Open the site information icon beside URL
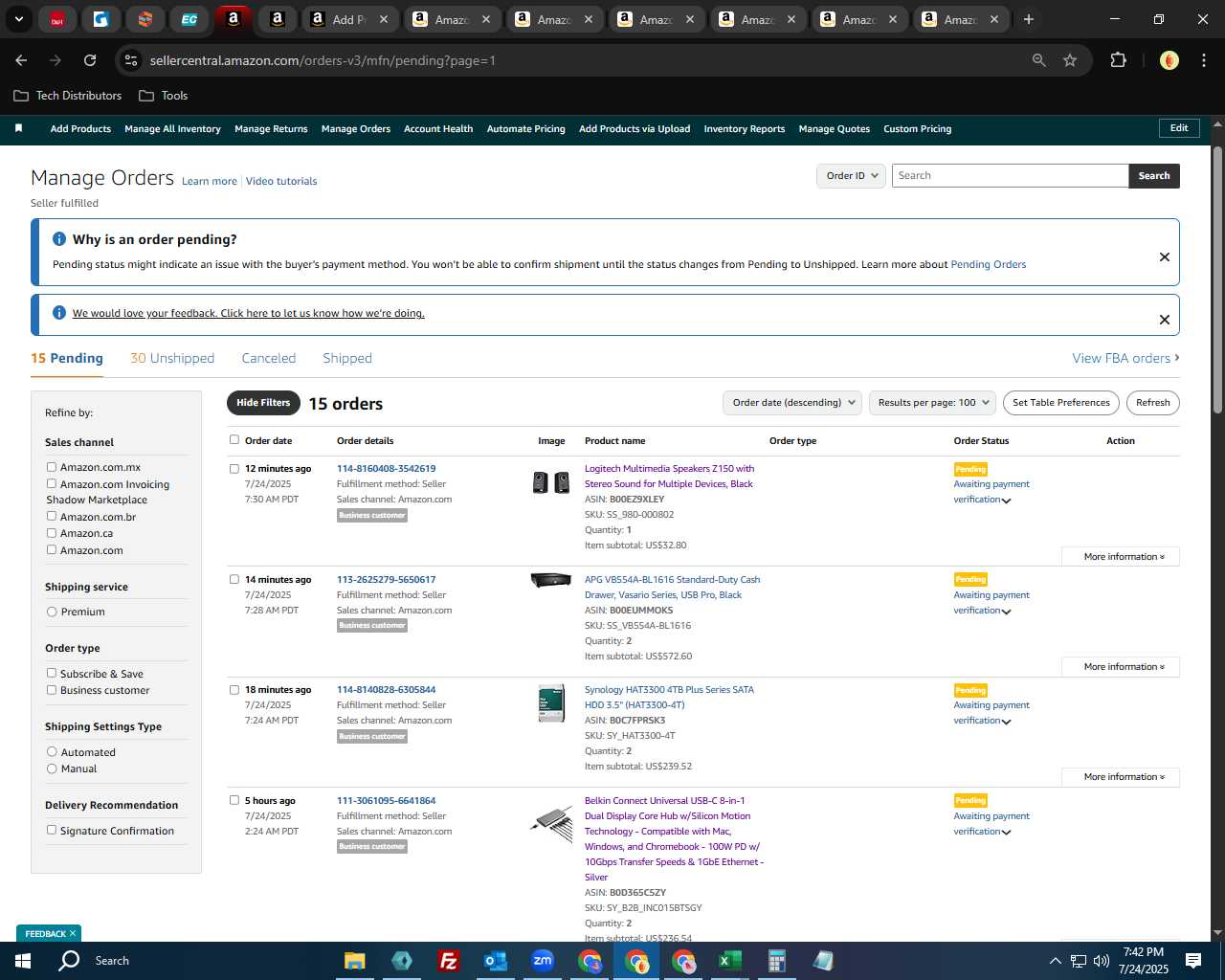1225x980 pixels. tap(131, 60)
